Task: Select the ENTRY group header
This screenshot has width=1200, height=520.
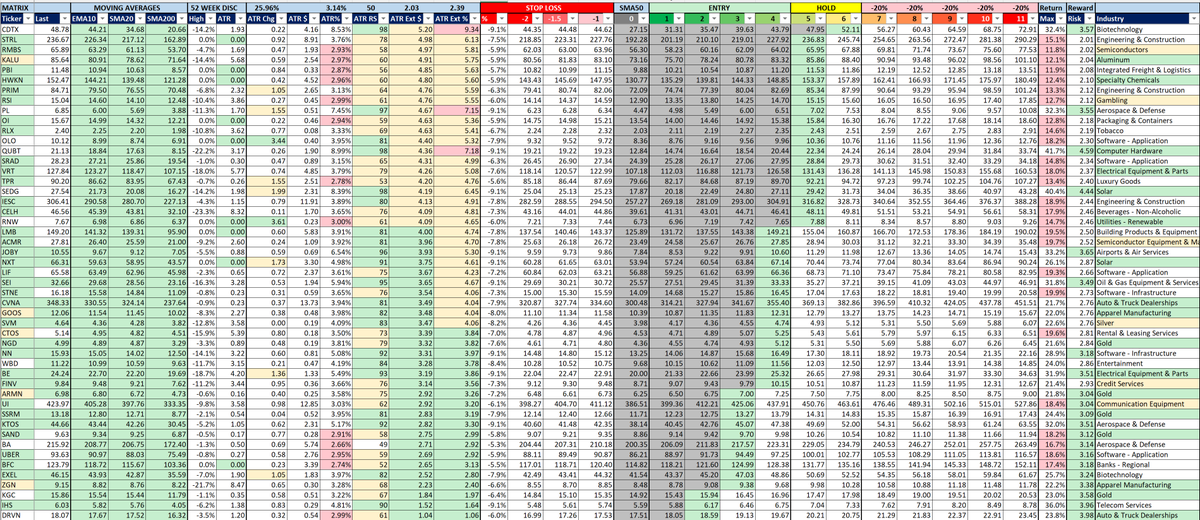Action: (719, 8)
